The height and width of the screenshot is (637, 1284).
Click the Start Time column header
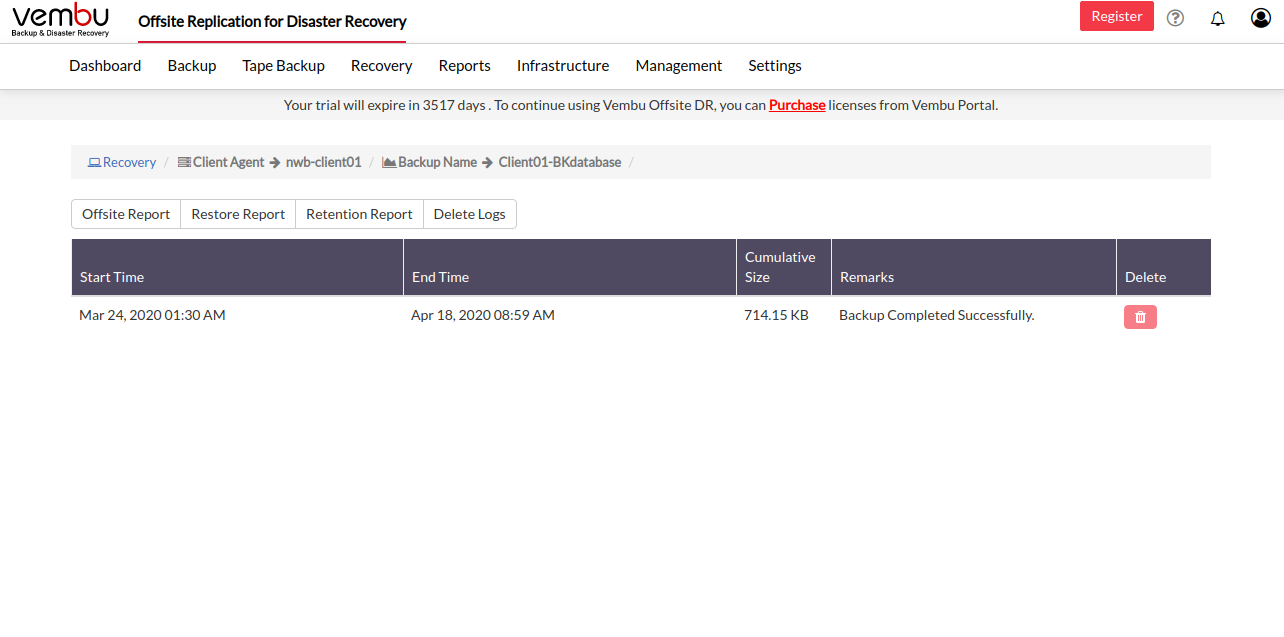[237, 267]
